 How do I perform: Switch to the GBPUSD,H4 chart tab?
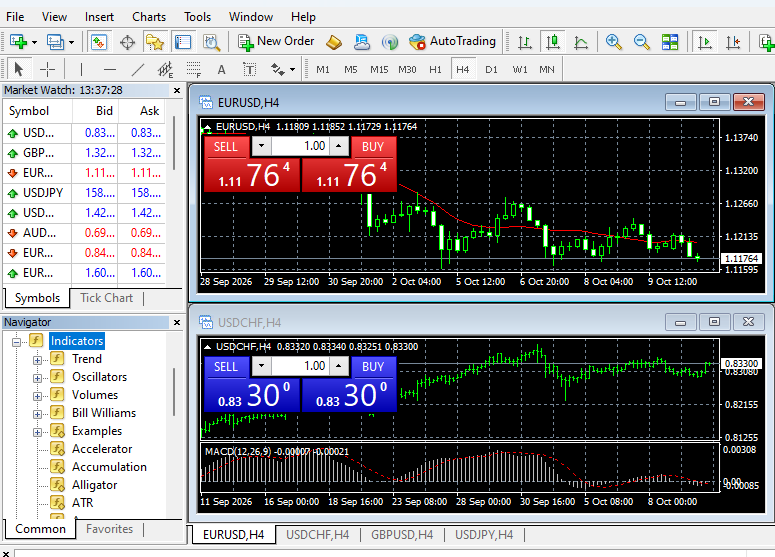coord(402,535)
